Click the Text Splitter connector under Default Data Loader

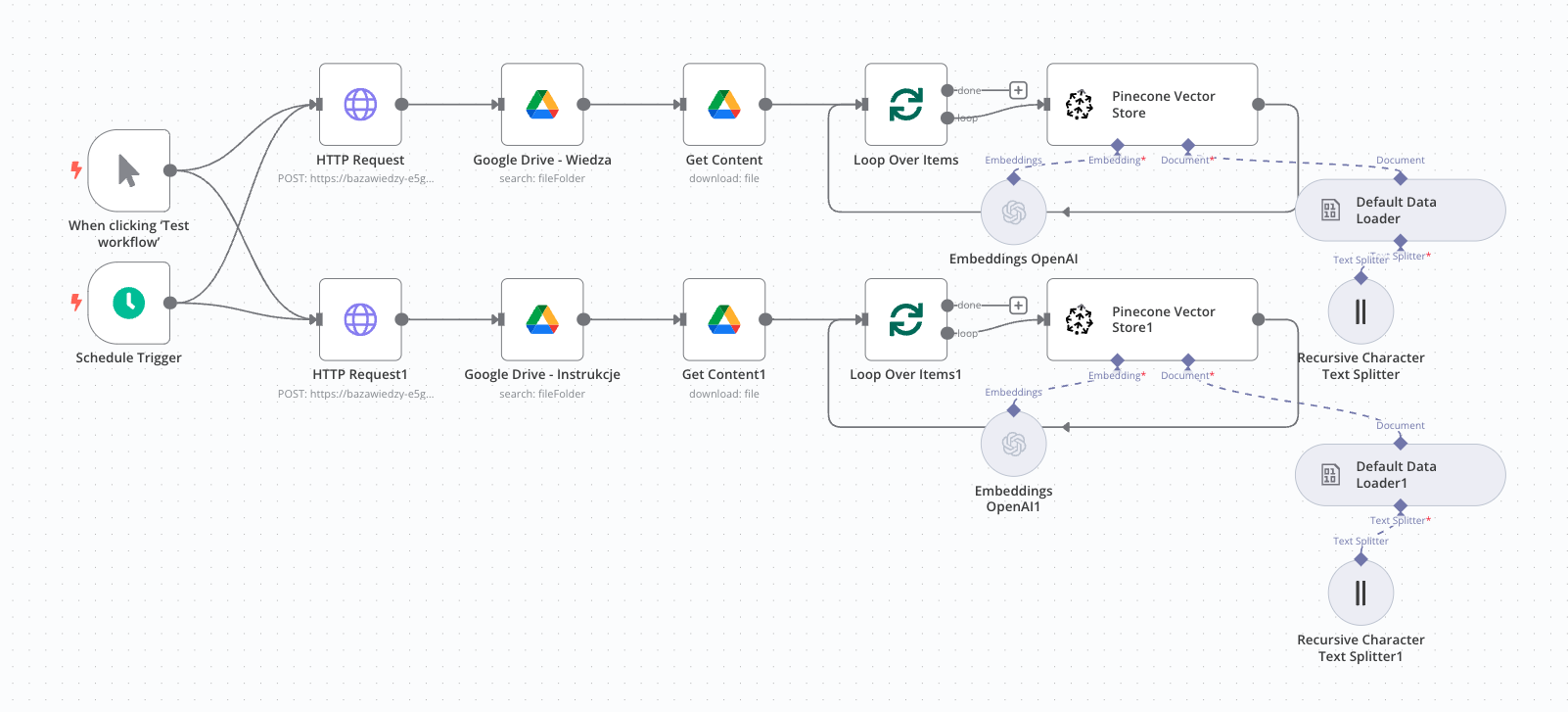pyautogui.click(x=1401, y=241)
